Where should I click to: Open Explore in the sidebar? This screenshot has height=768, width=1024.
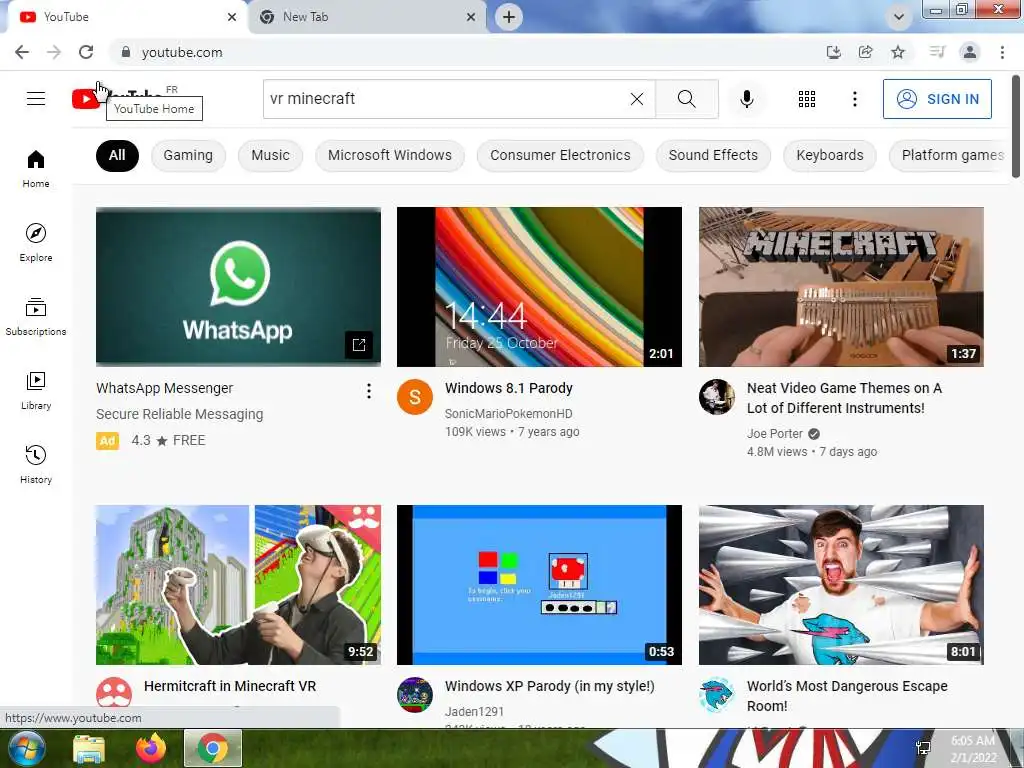point(36,242)
